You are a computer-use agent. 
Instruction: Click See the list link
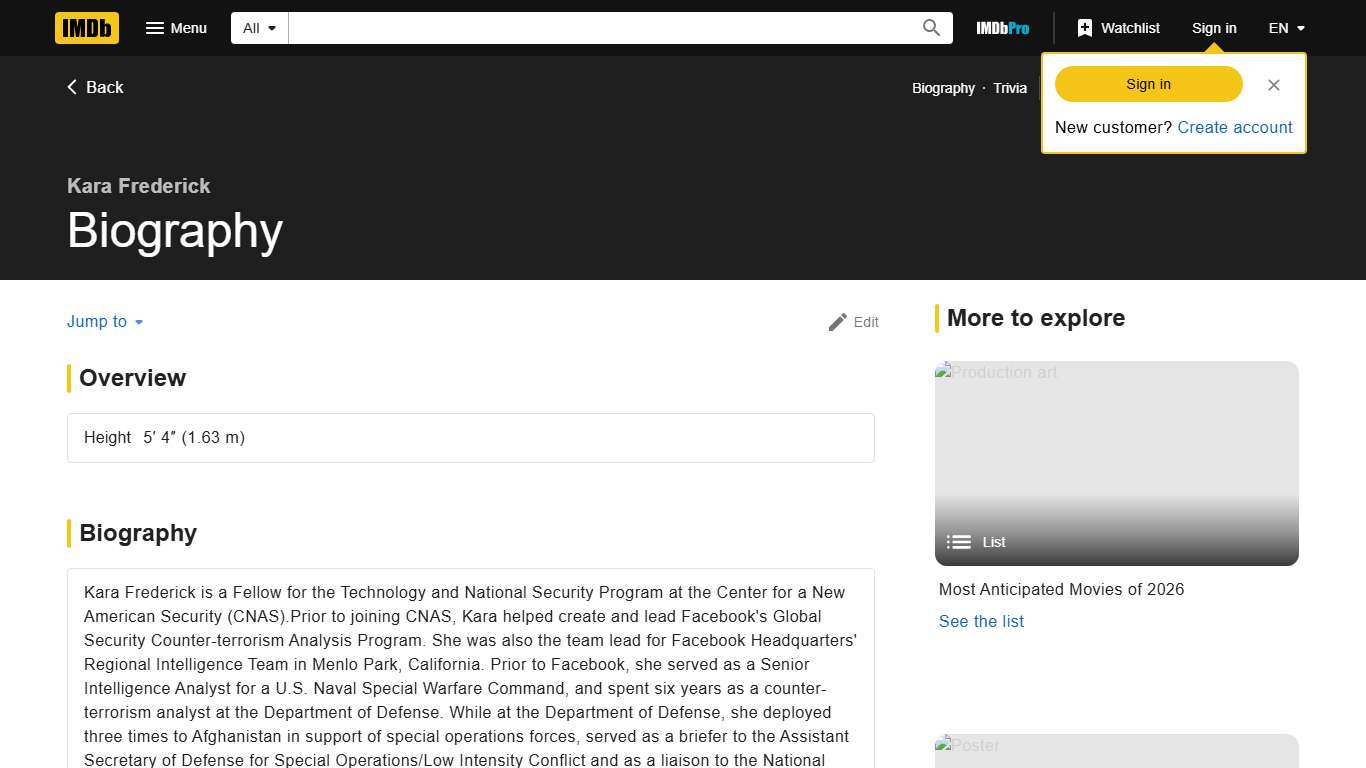point(981,621)
